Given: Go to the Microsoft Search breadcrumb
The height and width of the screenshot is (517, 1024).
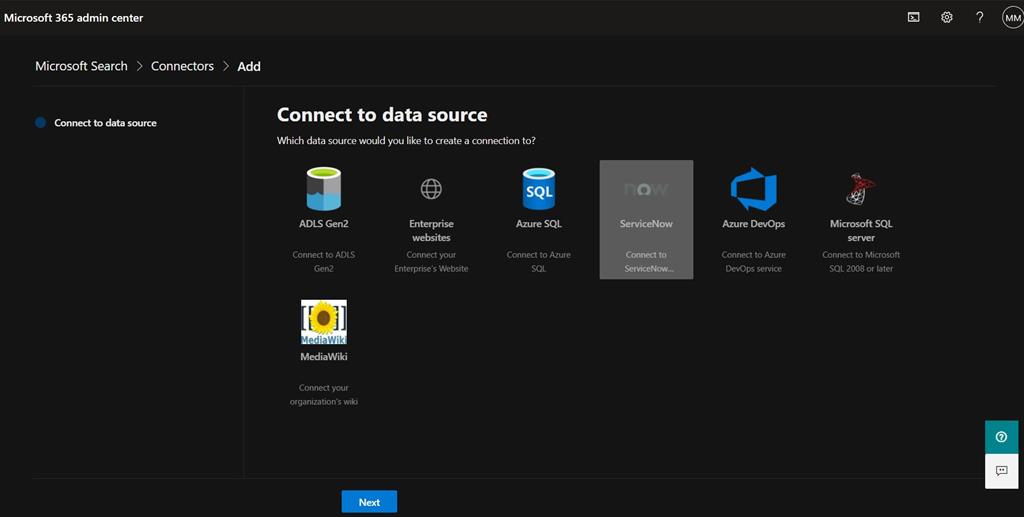Looking at the screenshot, I should [x=82, y=66].
